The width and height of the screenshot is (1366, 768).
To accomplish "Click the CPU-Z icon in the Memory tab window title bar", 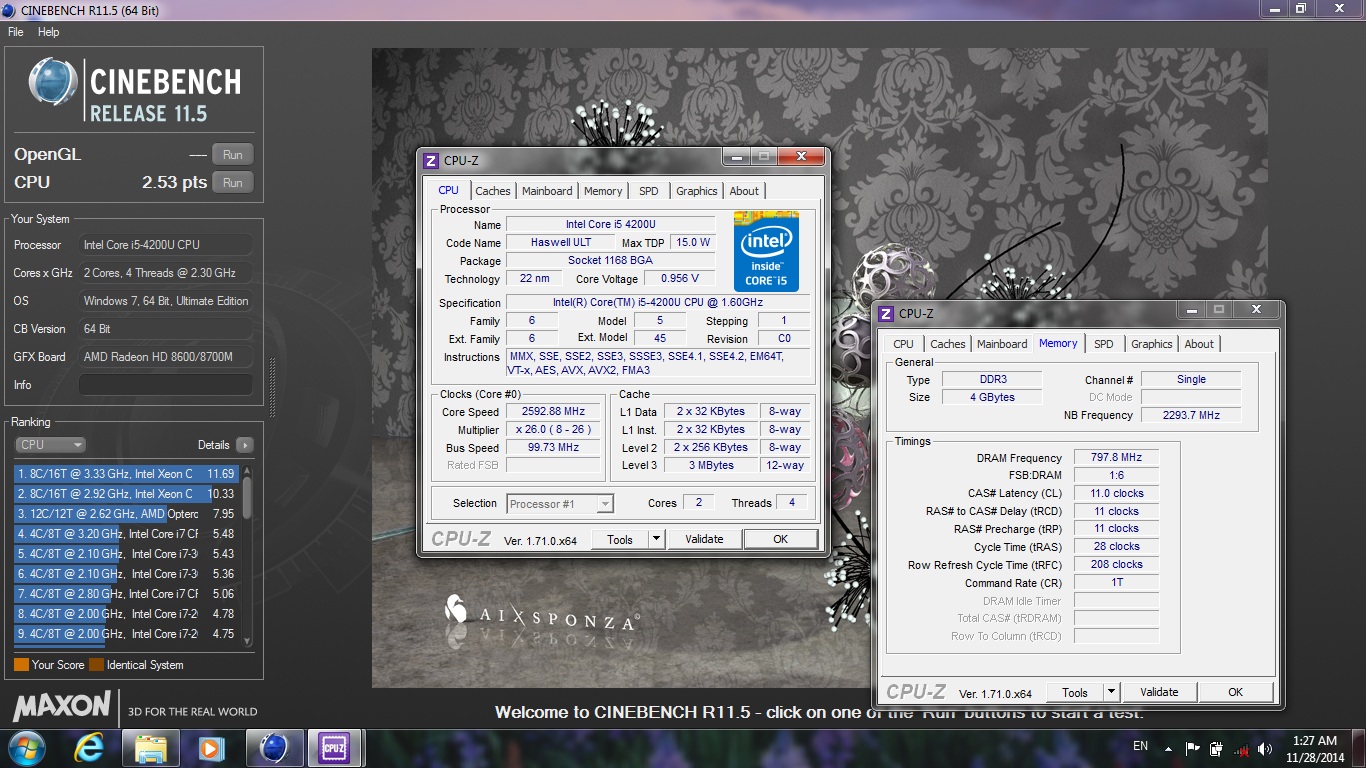I will pos(886,313).
